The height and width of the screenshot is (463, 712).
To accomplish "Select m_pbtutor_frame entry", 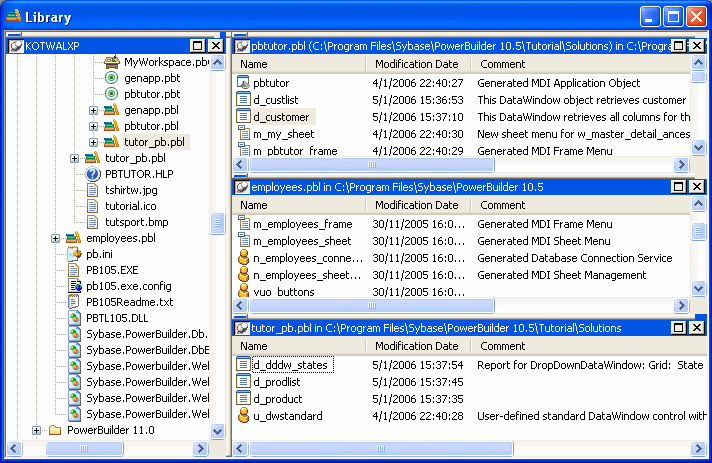I will coord(295,151).
